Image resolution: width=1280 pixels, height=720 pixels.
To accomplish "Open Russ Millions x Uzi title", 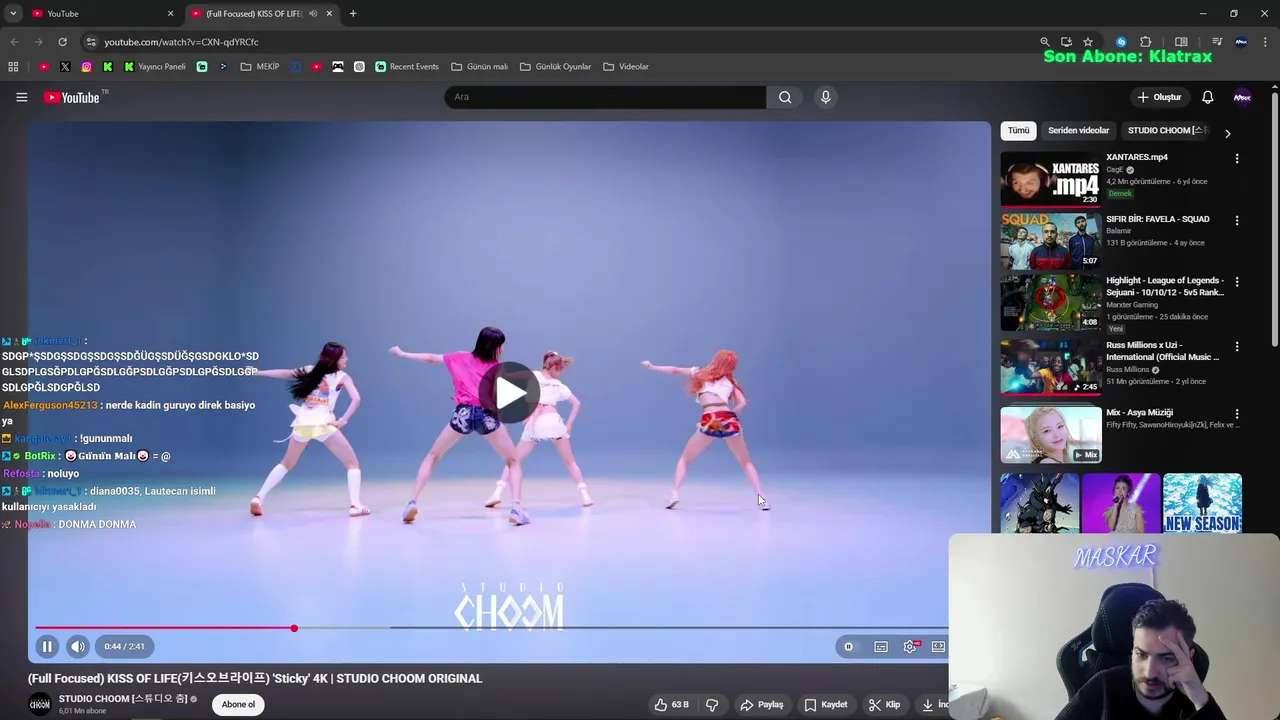I will tap(1163, 351).
